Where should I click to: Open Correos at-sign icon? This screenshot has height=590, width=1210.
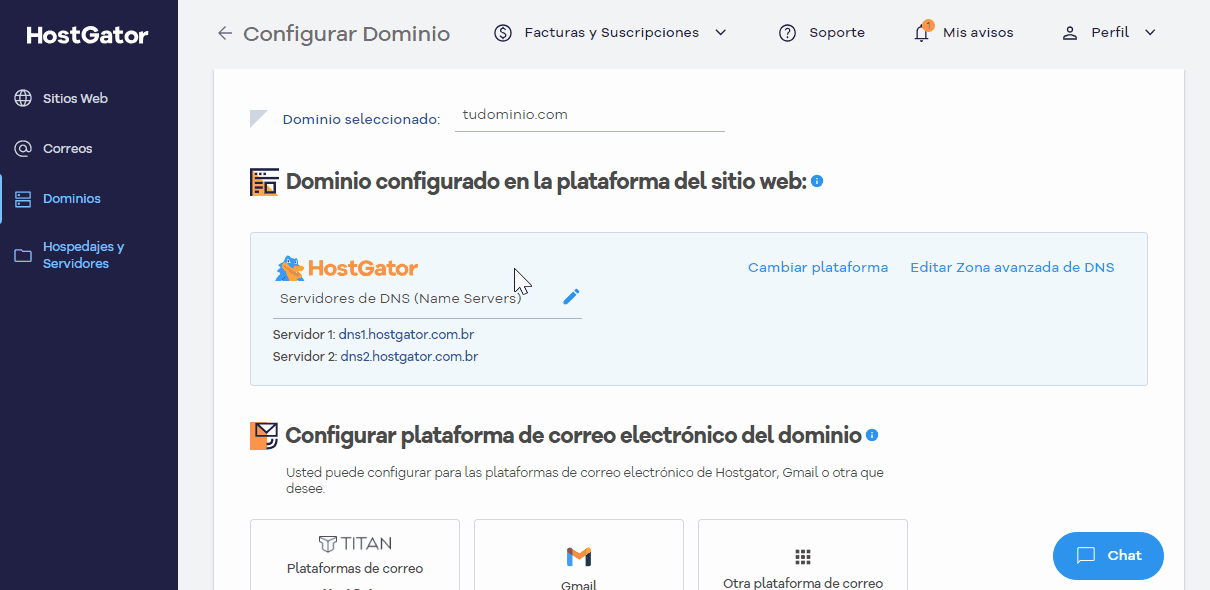23,149
